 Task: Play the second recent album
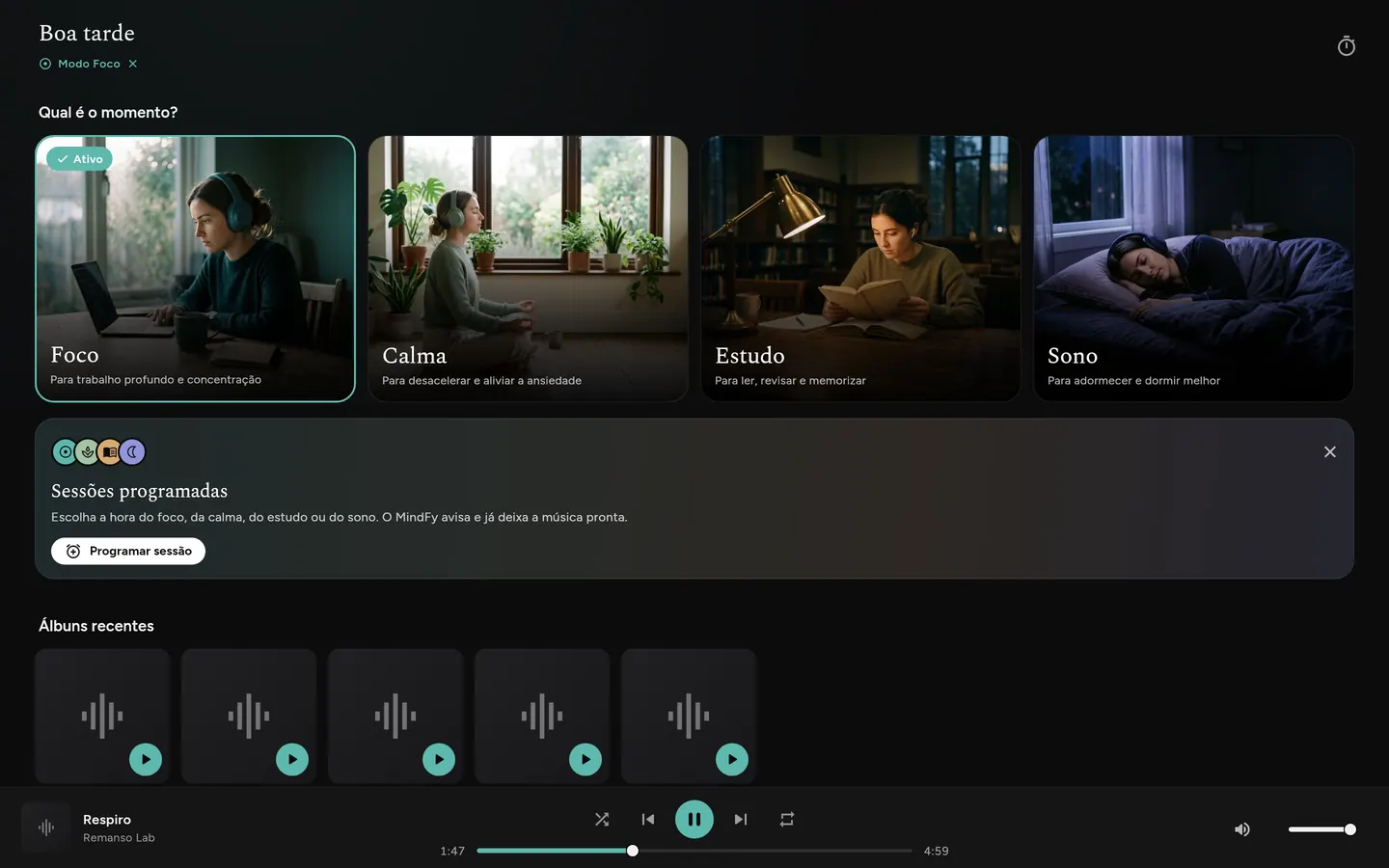tap(292, 759)
